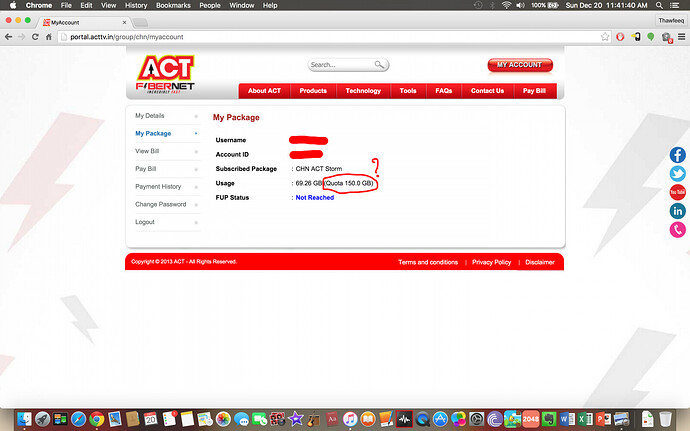Viewport: 690px width, 431px height.
Task: Open the People menu
Action: tap(210, 5)
